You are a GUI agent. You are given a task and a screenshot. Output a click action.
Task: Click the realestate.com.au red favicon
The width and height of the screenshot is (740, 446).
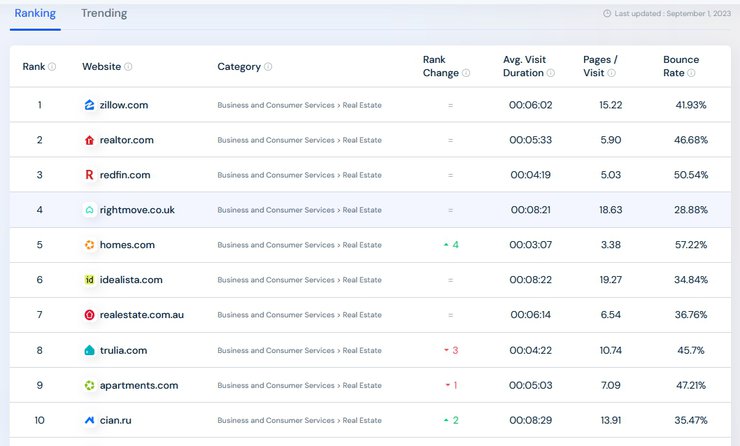click(89, 314)
